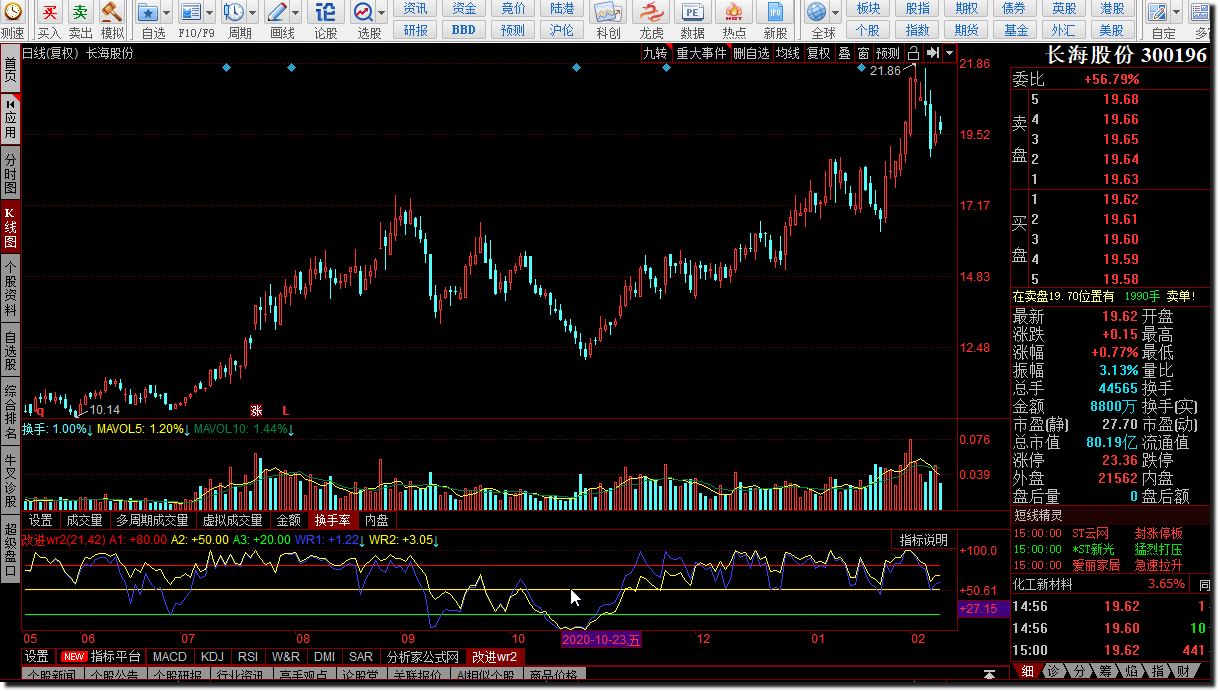1220x691 pixels.
Task: Click the lock icon in chart toolbar
Action: point(913,53)
